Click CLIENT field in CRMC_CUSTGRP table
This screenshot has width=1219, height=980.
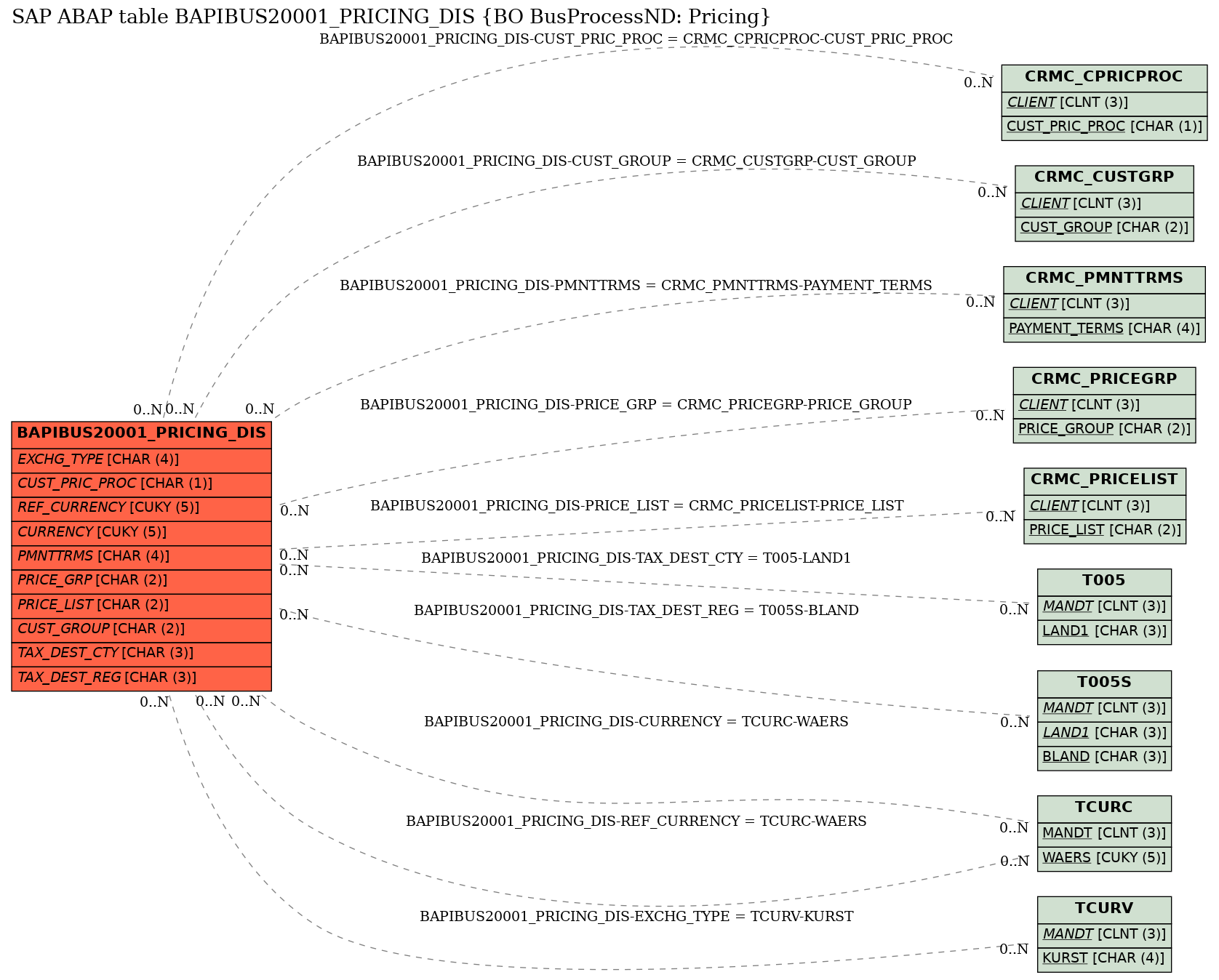tap(1104, 204)
